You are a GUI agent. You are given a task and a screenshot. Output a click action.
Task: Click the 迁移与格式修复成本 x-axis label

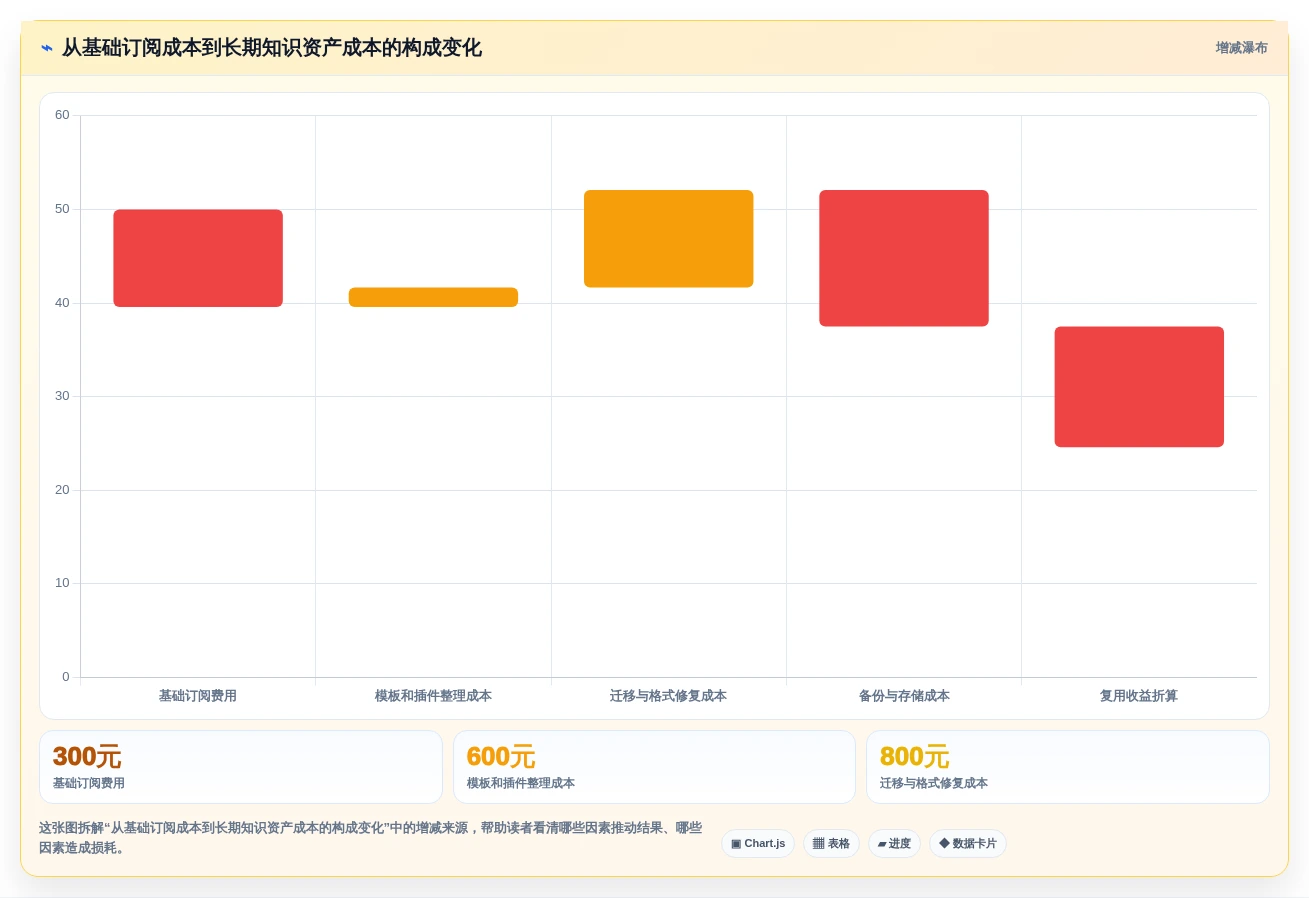[x=668, y=696]
